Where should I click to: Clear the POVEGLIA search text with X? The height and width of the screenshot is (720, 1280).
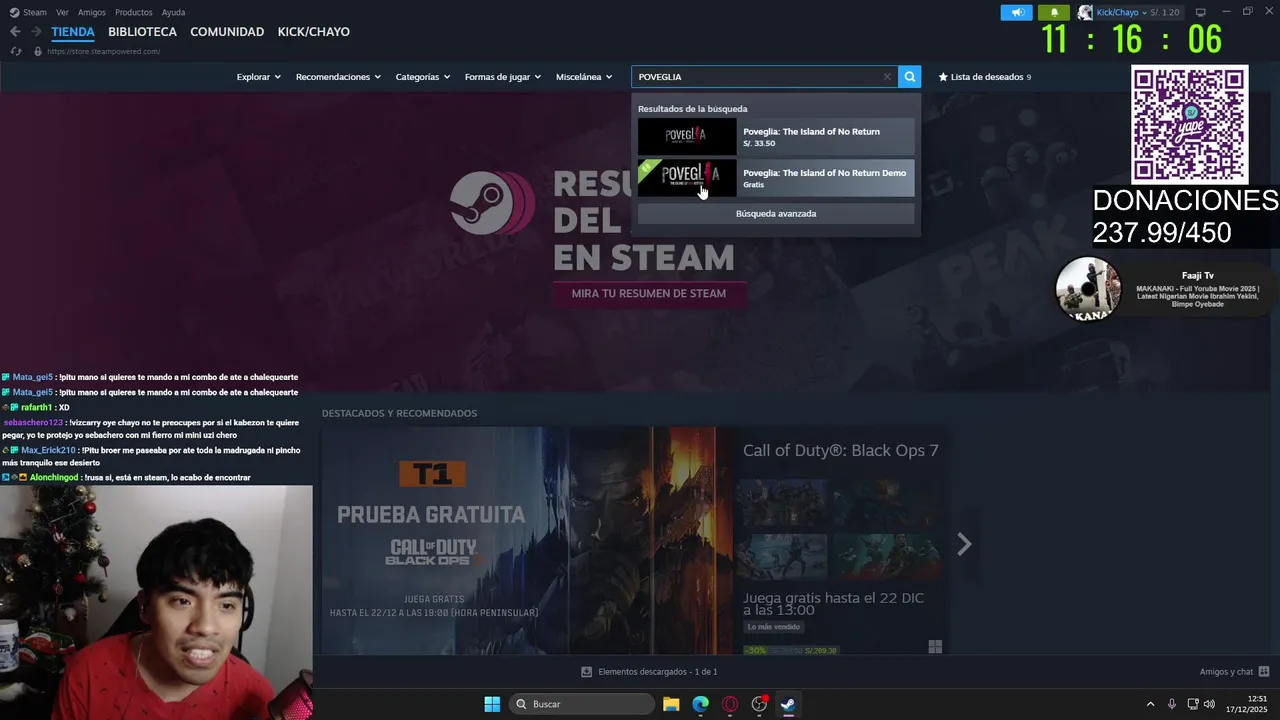[887, 77]
